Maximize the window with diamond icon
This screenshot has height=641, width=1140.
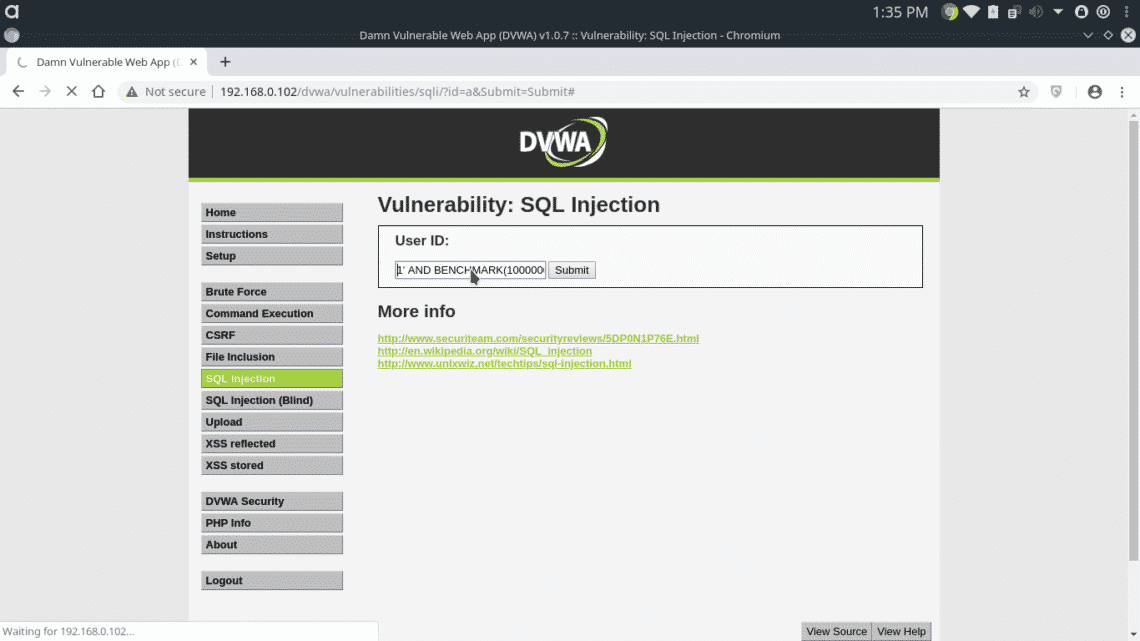click(x=1108, y=35)
